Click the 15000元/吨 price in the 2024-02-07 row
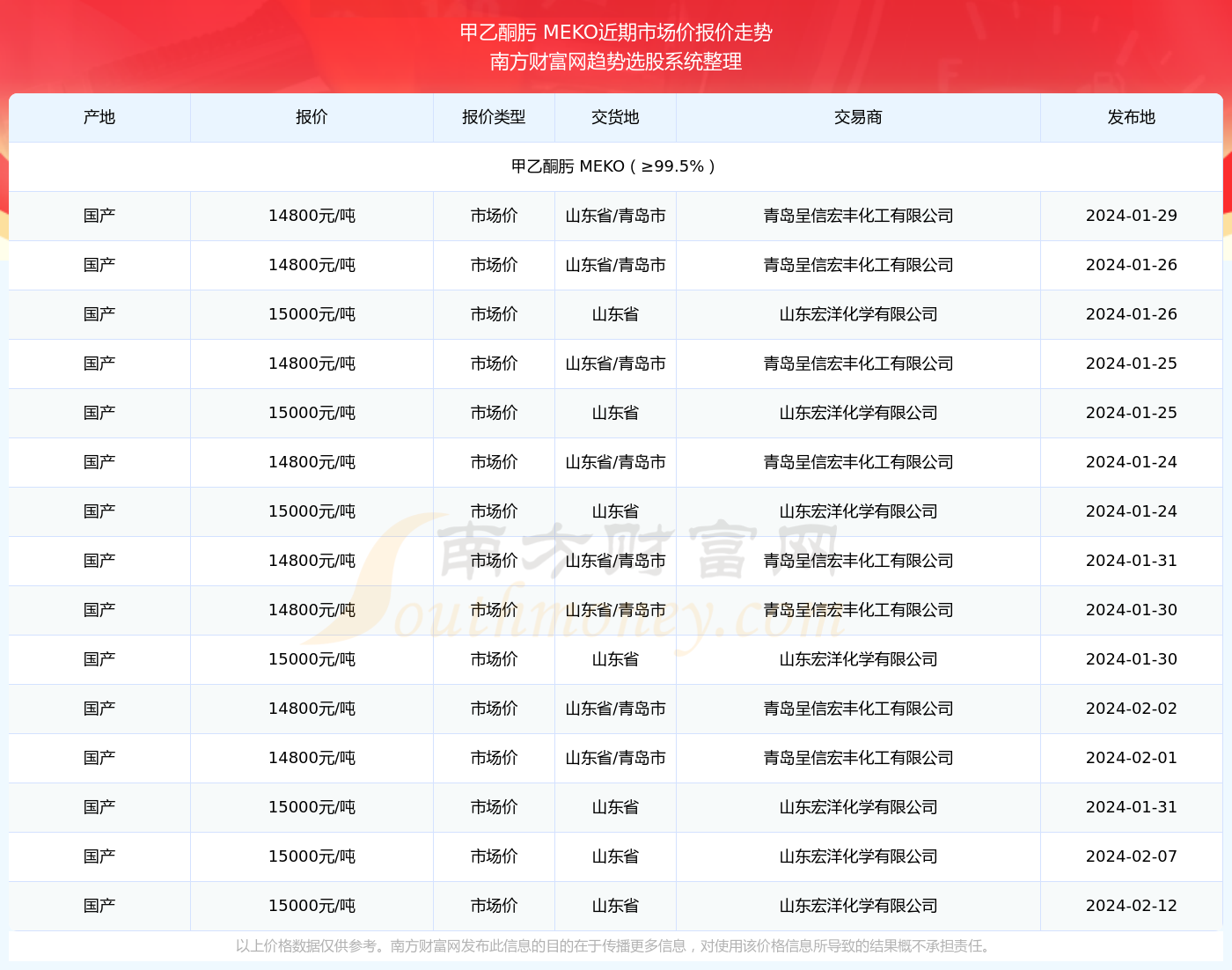 312,856
